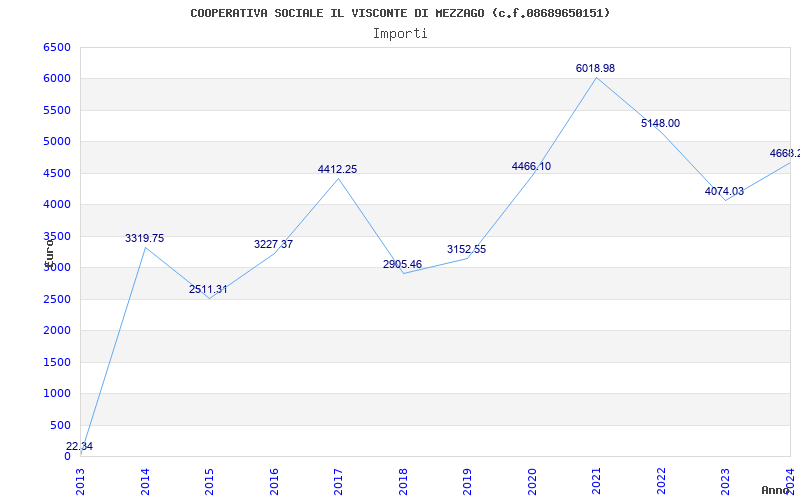The image size is (800, 500).
Task: Click the 2013 x-axis year label
Action: pyautogui.click(x=81, y=481)
